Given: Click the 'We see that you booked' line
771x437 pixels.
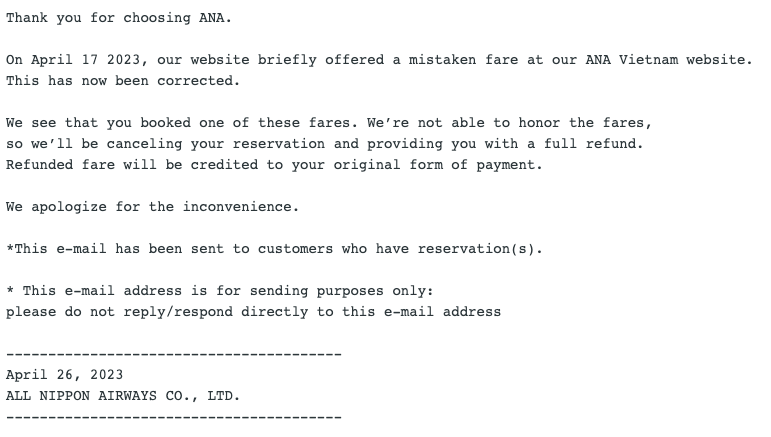Looking at the screenshot, I should tap(329, 123).
